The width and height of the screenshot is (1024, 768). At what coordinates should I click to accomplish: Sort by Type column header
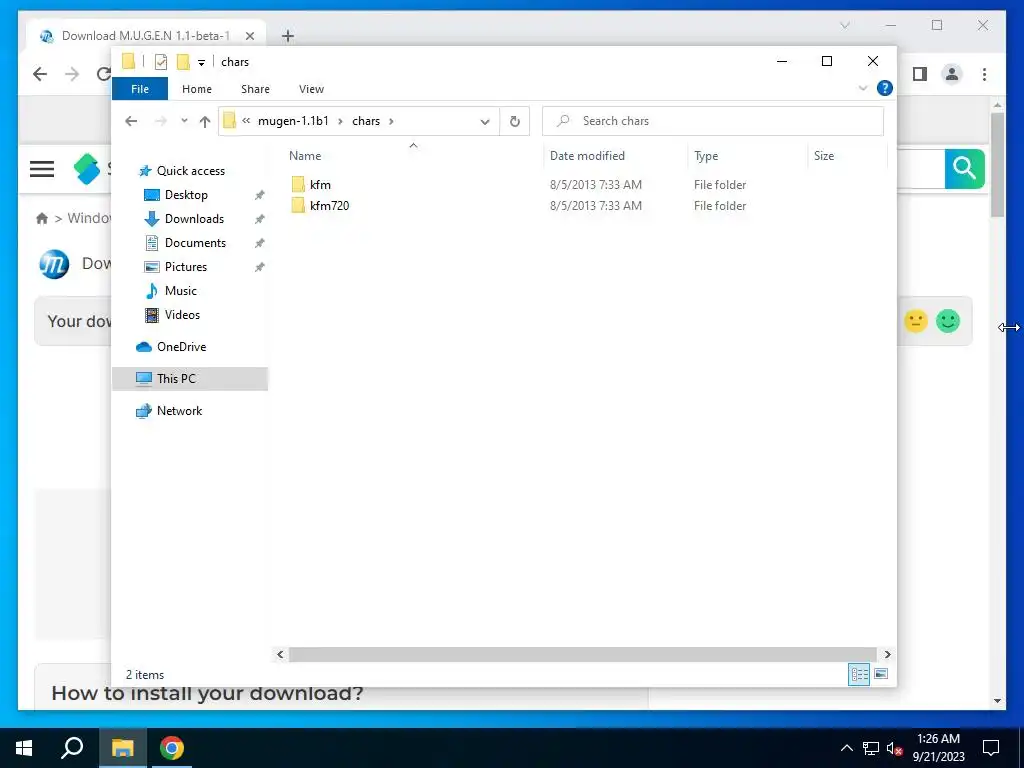706,155
